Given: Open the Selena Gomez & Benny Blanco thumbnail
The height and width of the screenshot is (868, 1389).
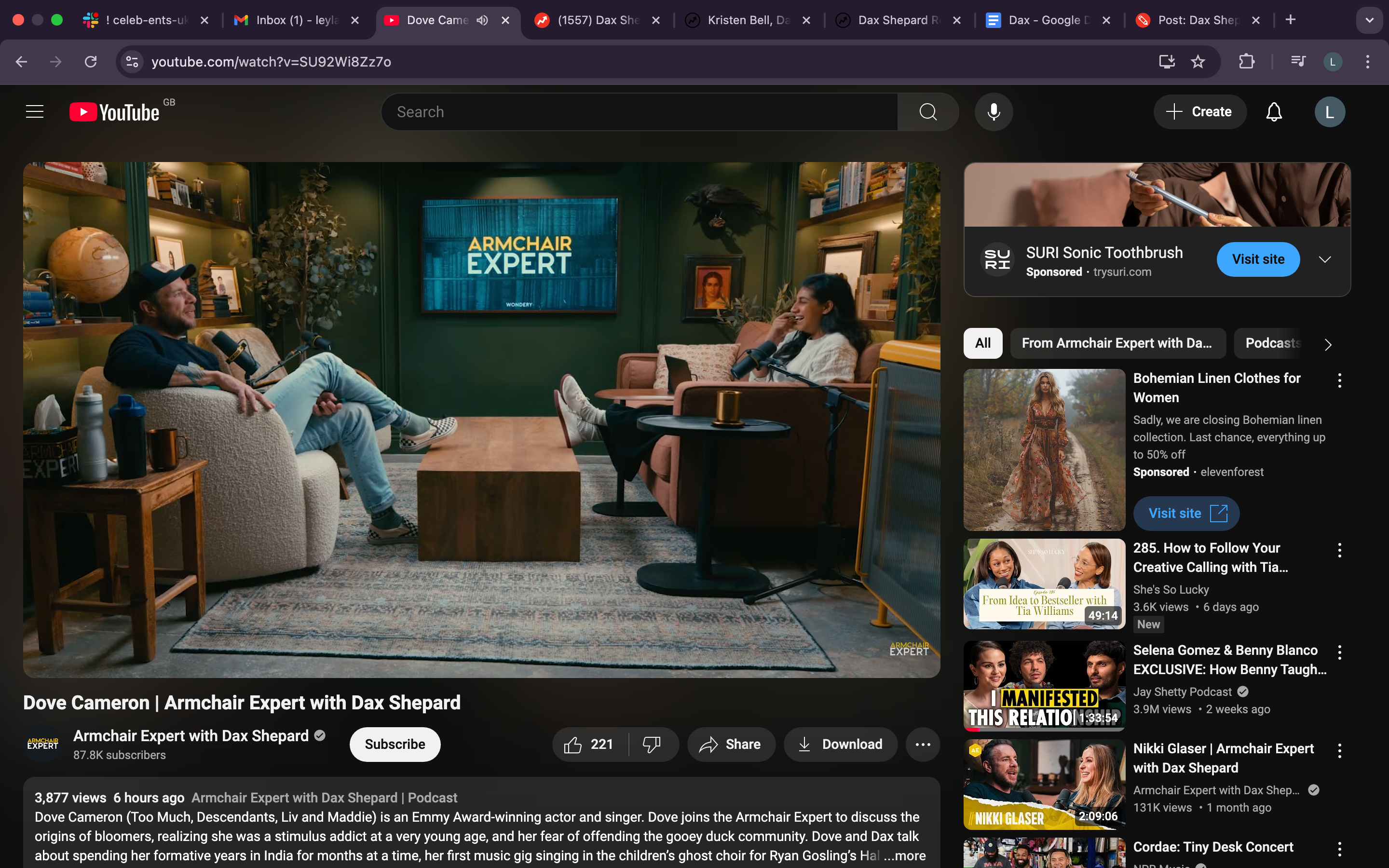Looking at the screenshot, I should point(1044,686).
